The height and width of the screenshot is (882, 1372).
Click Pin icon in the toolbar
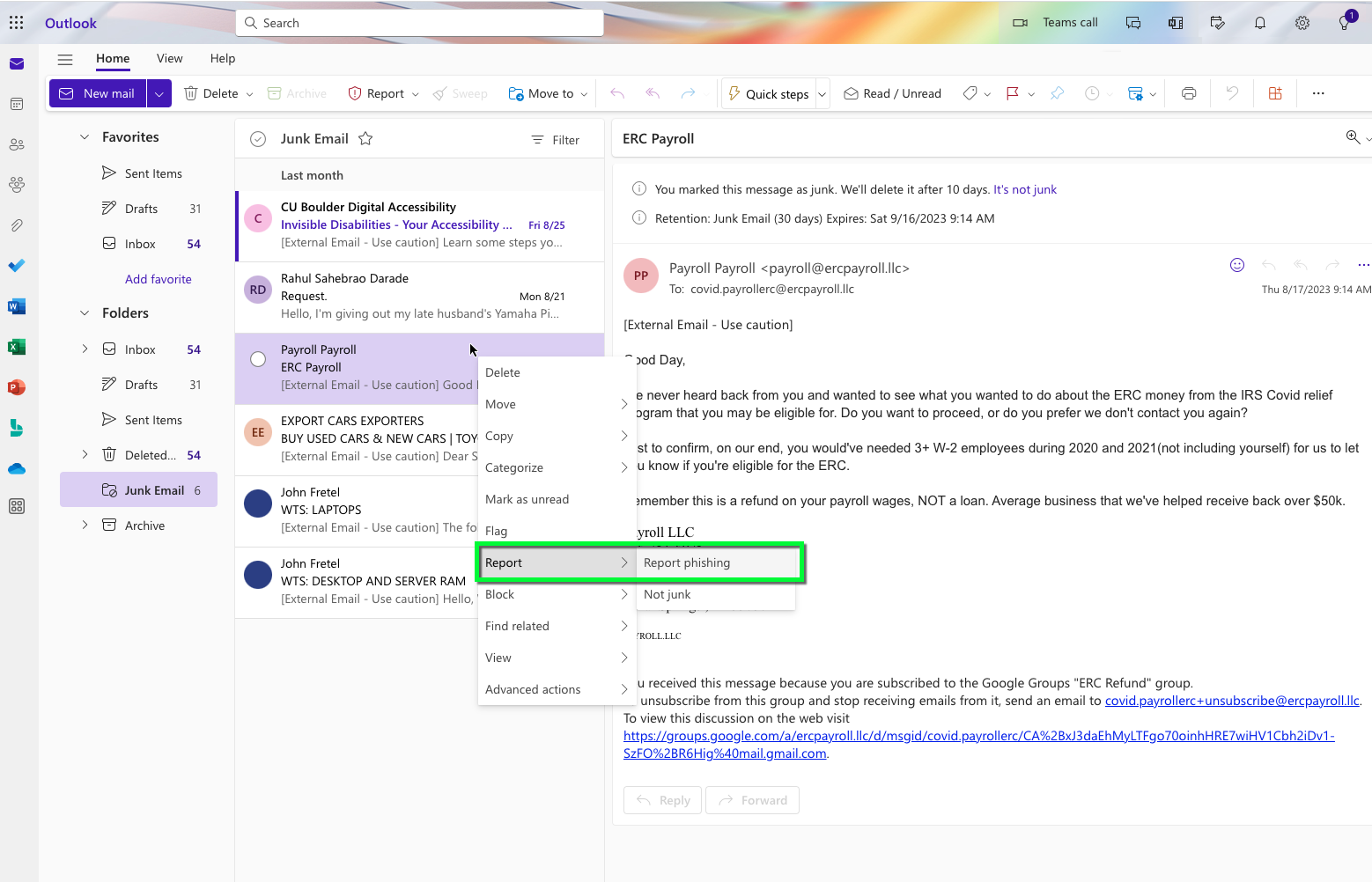tap(1058, 93)
